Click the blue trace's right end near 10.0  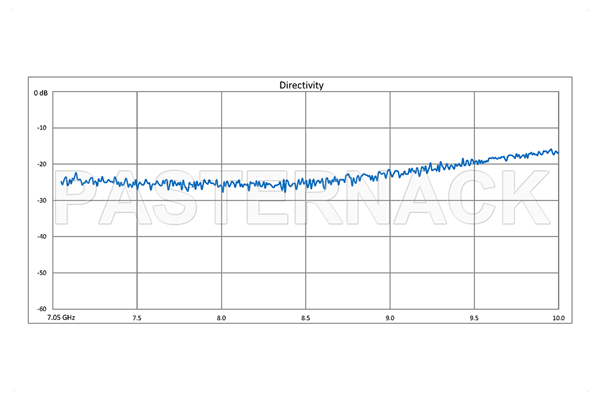557,152
